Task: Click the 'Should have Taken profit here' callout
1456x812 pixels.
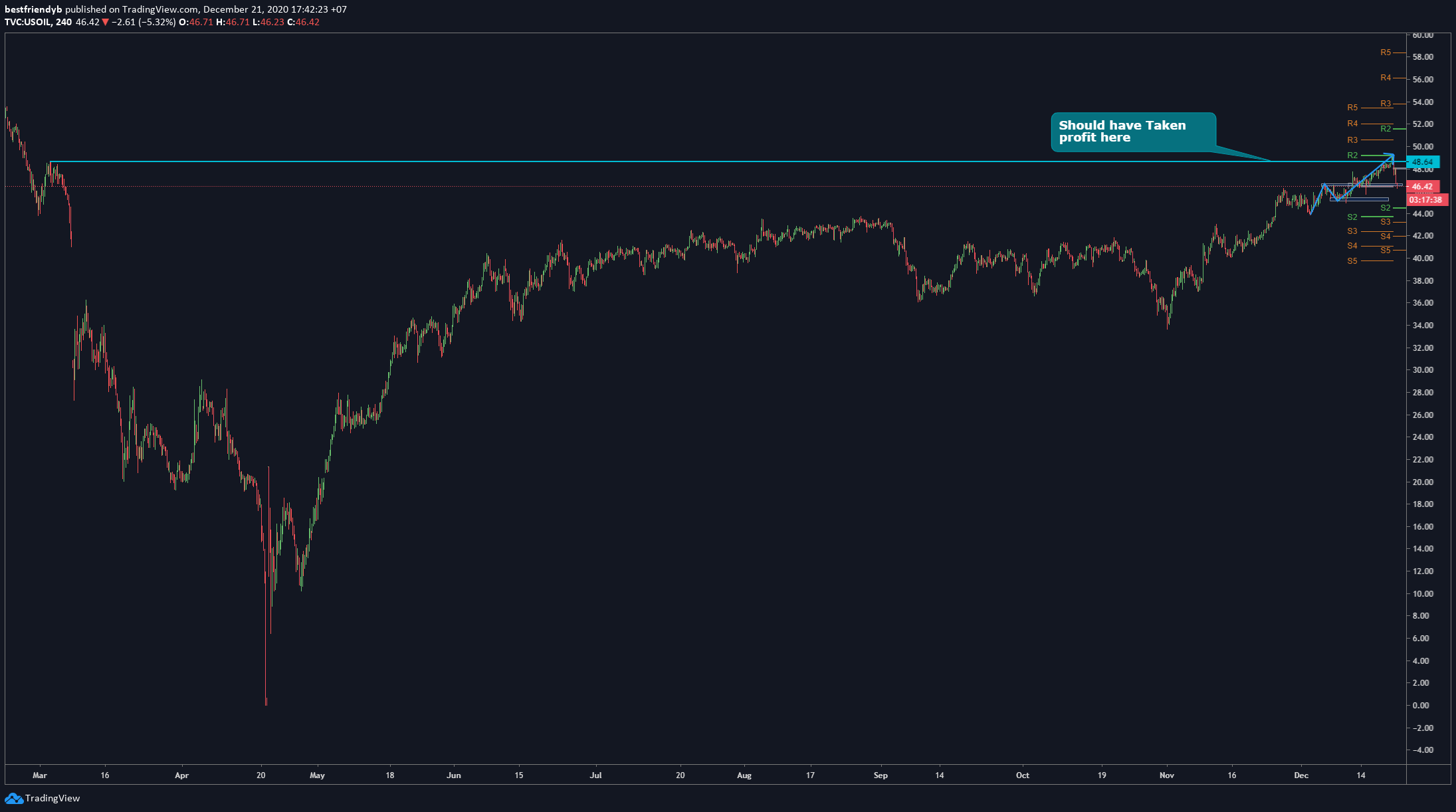Action: pyautogui.click(x=1133, y=132)
